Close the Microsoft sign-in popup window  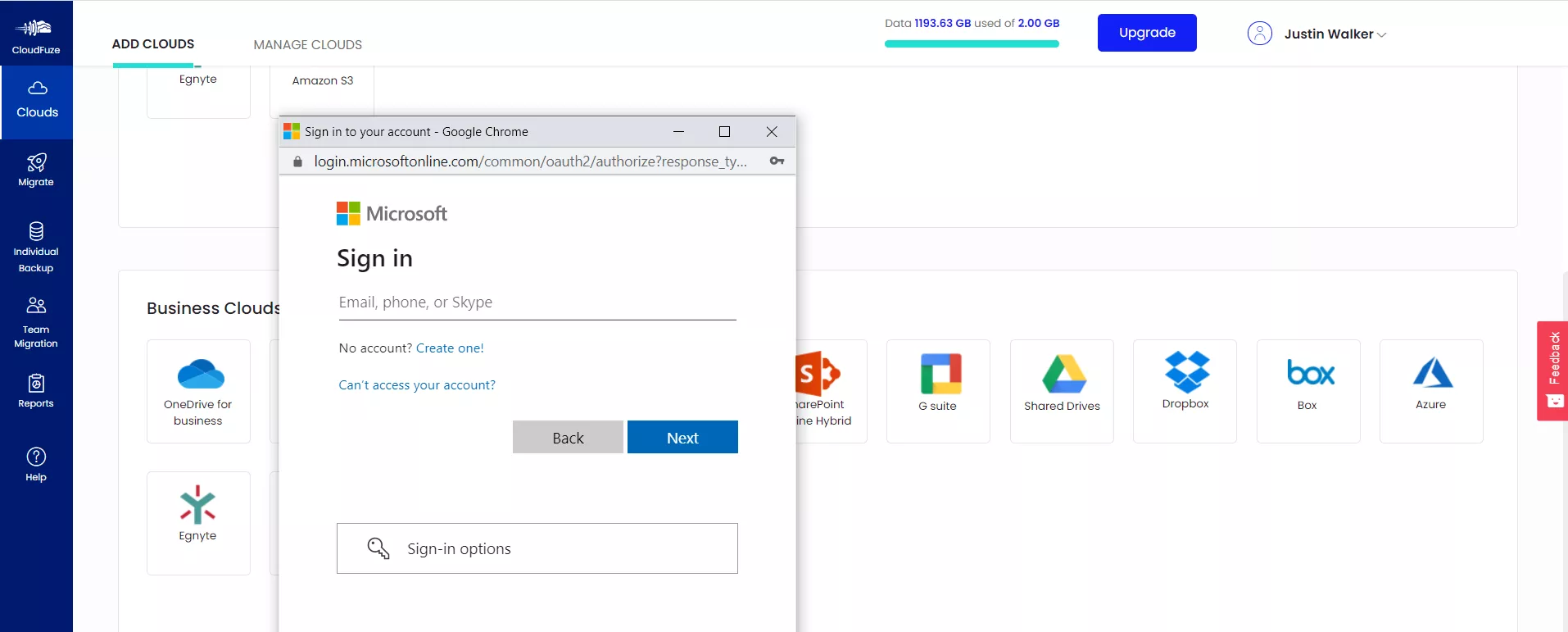772,132
